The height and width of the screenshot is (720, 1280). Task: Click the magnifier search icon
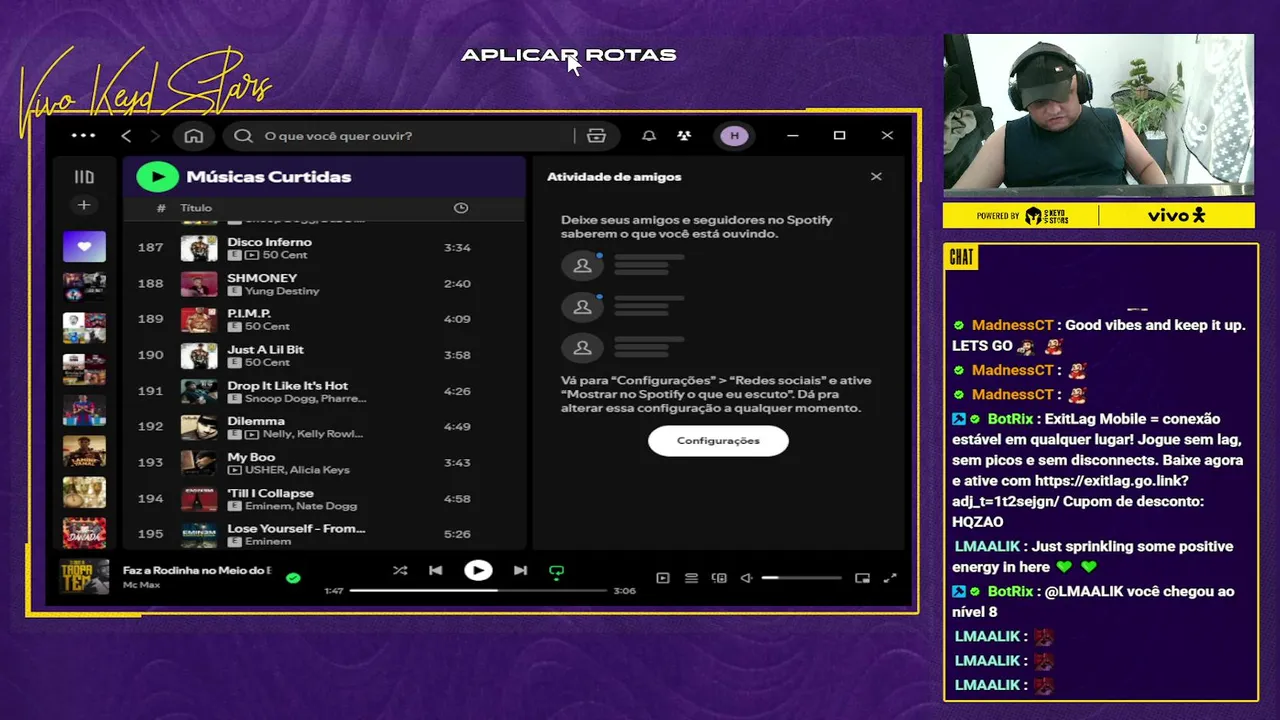click(x=243, y=136)
